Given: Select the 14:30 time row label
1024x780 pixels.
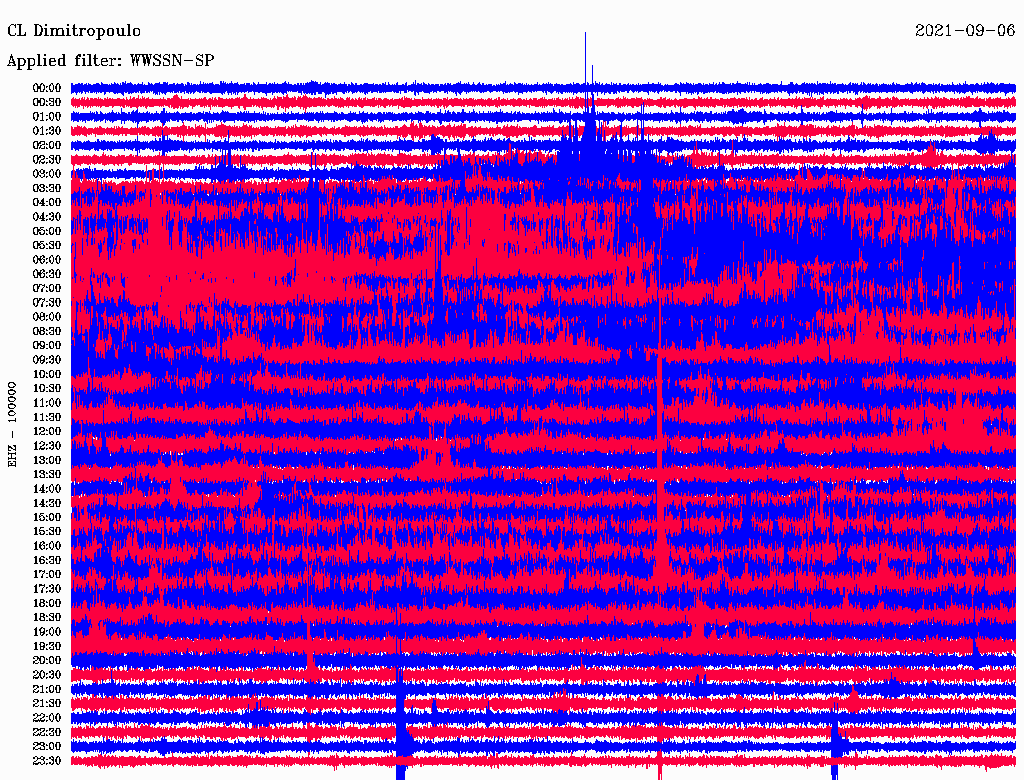Looking at the screenshot, I should [47, 503].
